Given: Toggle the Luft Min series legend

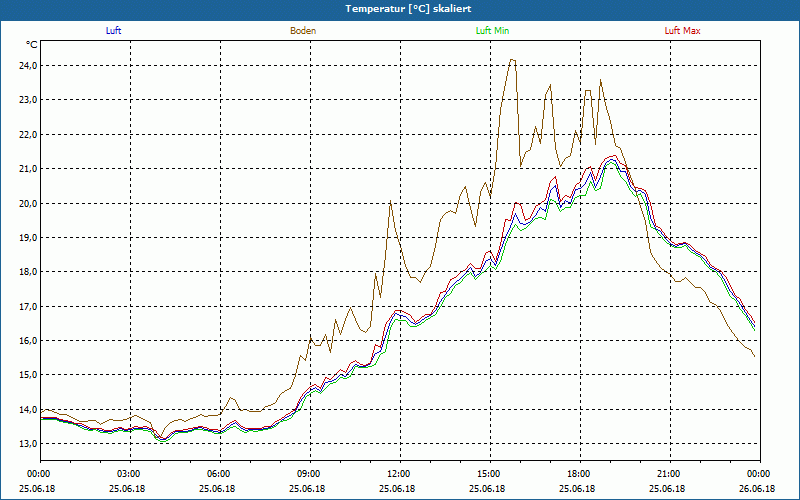Looking at the screenshot, I should click(493, 31).
